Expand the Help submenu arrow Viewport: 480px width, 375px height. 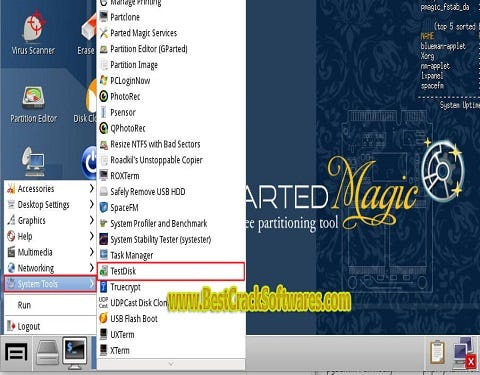[91, 236]
